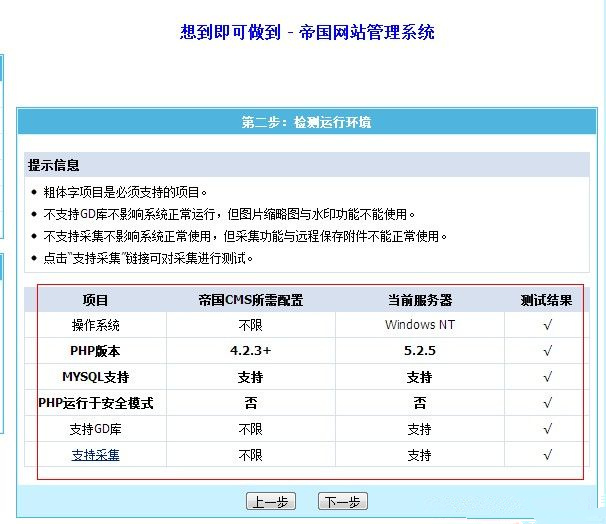Click the Windows NT server value
The image size is (606, 524).
click(419, 325)
